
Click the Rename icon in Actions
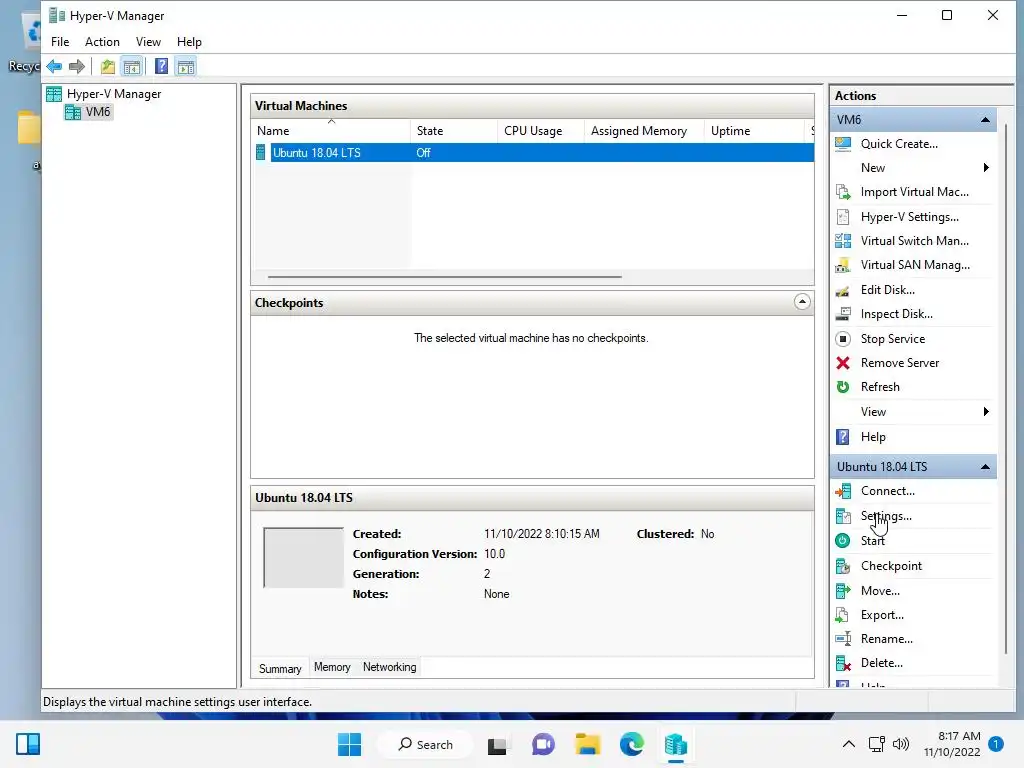[x=843, y=639]
